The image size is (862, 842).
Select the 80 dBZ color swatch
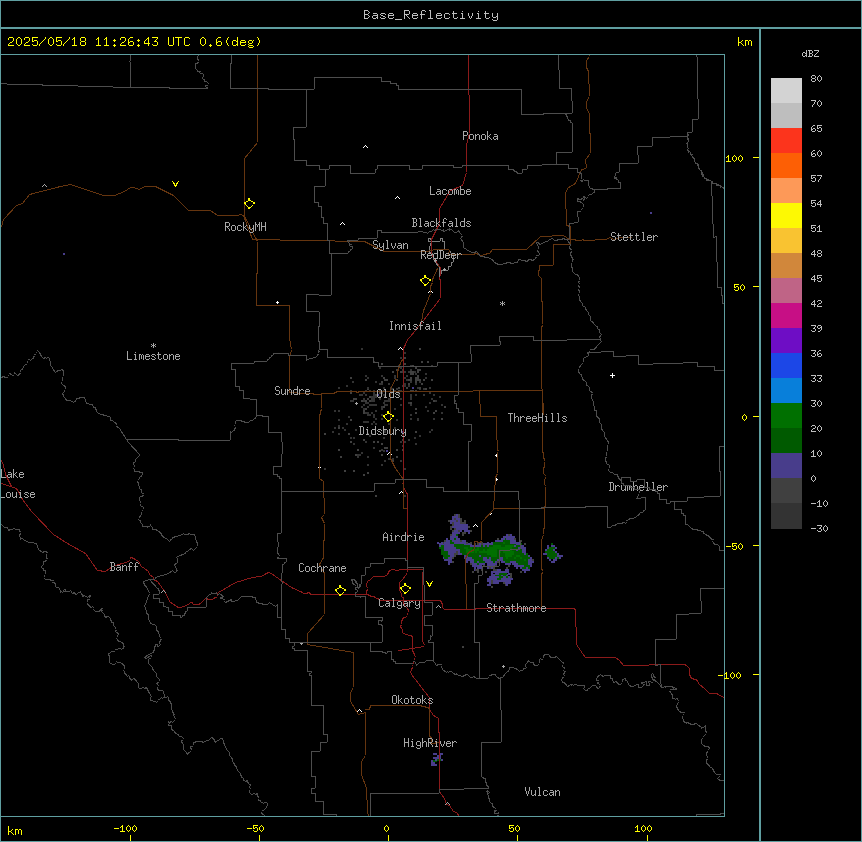(786, 91)
